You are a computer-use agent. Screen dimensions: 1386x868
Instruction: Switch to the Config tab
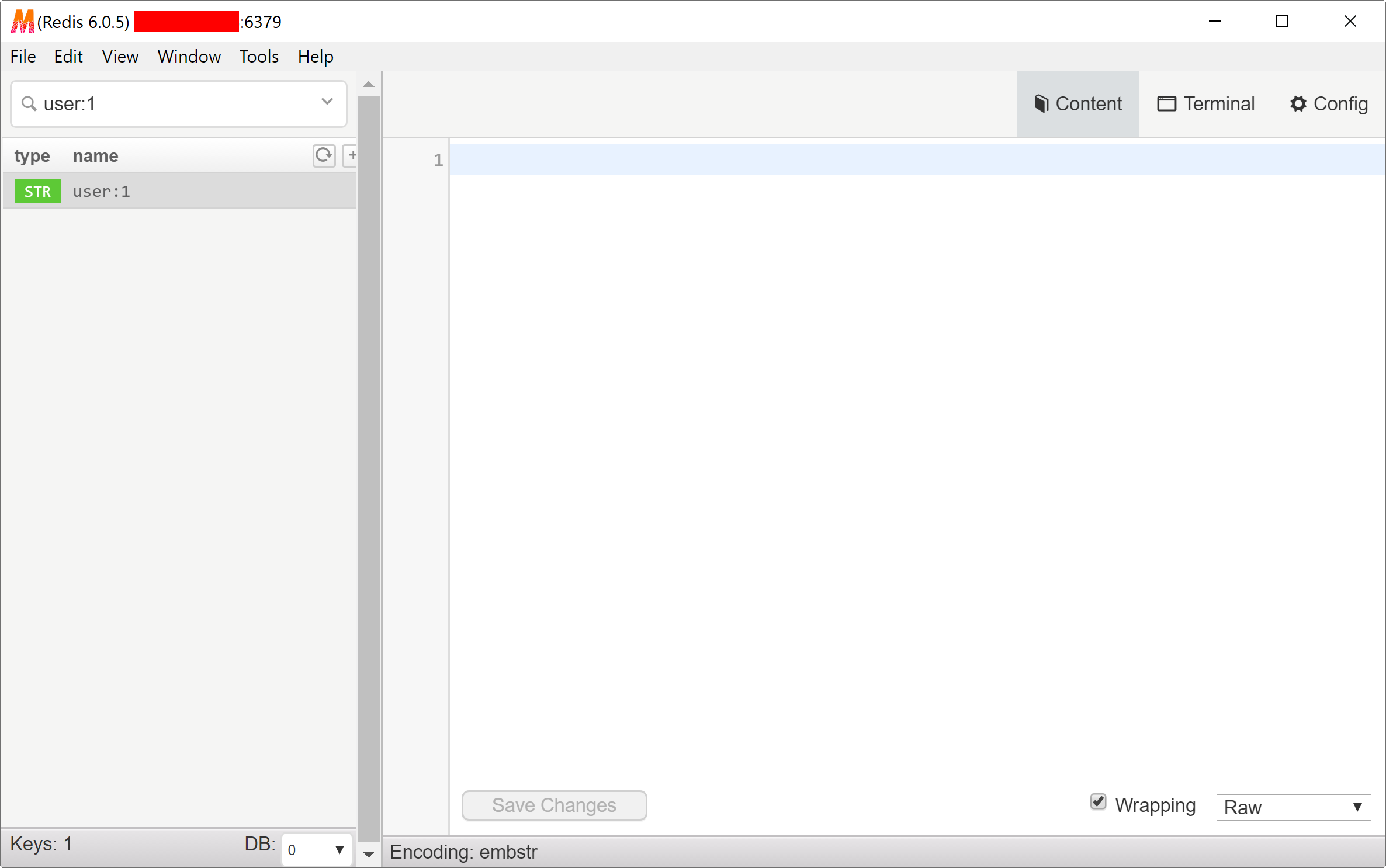(x=1329, y=104)
